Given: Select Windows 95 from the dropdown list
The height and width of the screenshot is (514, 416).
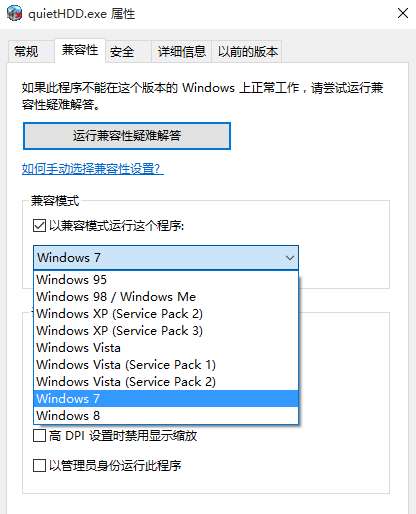Looking at the screenshot, I should (166, 280).
